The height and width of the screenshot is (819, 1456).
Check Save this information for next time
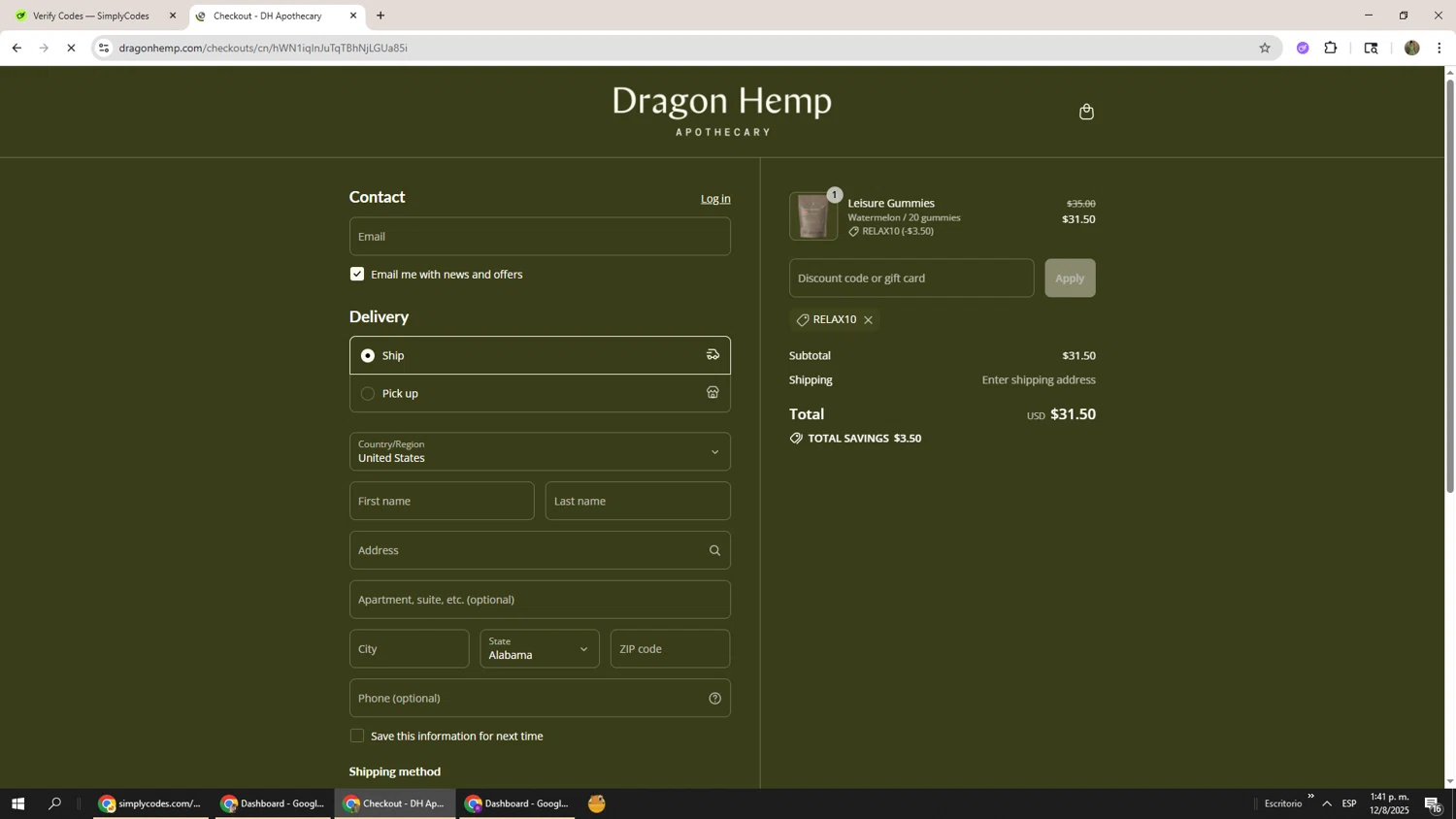click(357, 737)
